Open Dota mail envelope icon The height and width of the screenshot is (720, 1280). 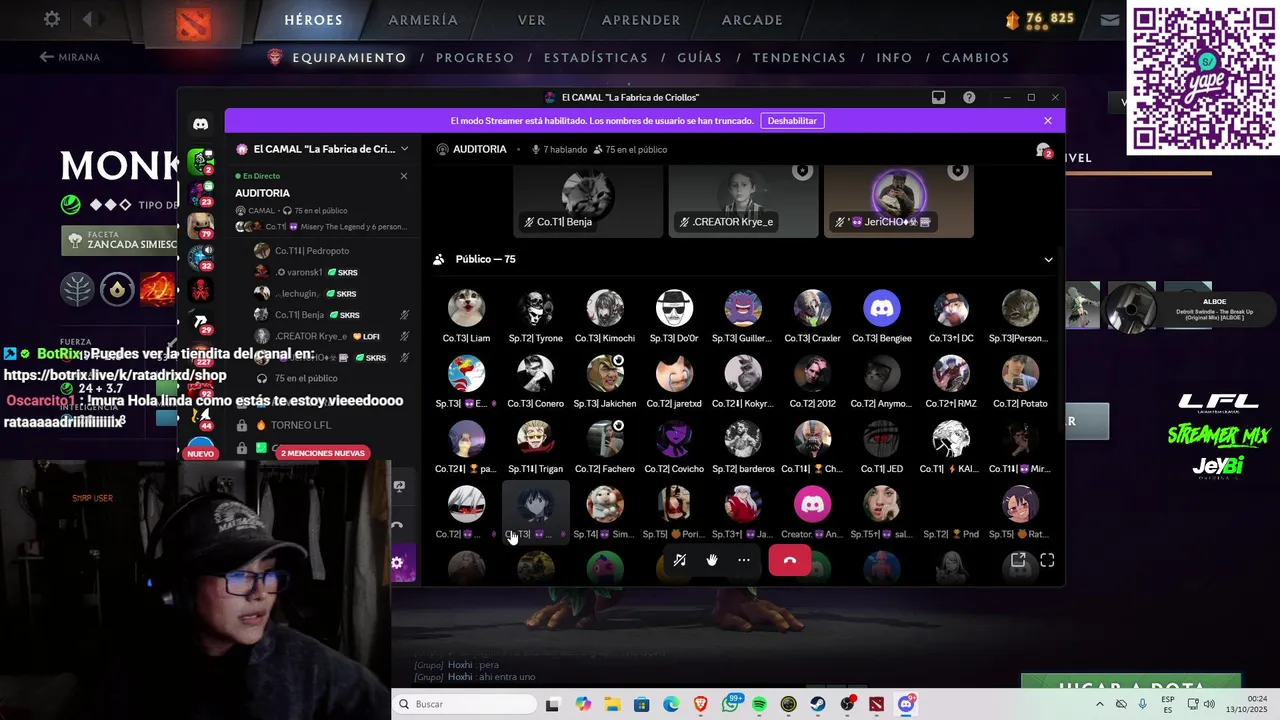1109,19
